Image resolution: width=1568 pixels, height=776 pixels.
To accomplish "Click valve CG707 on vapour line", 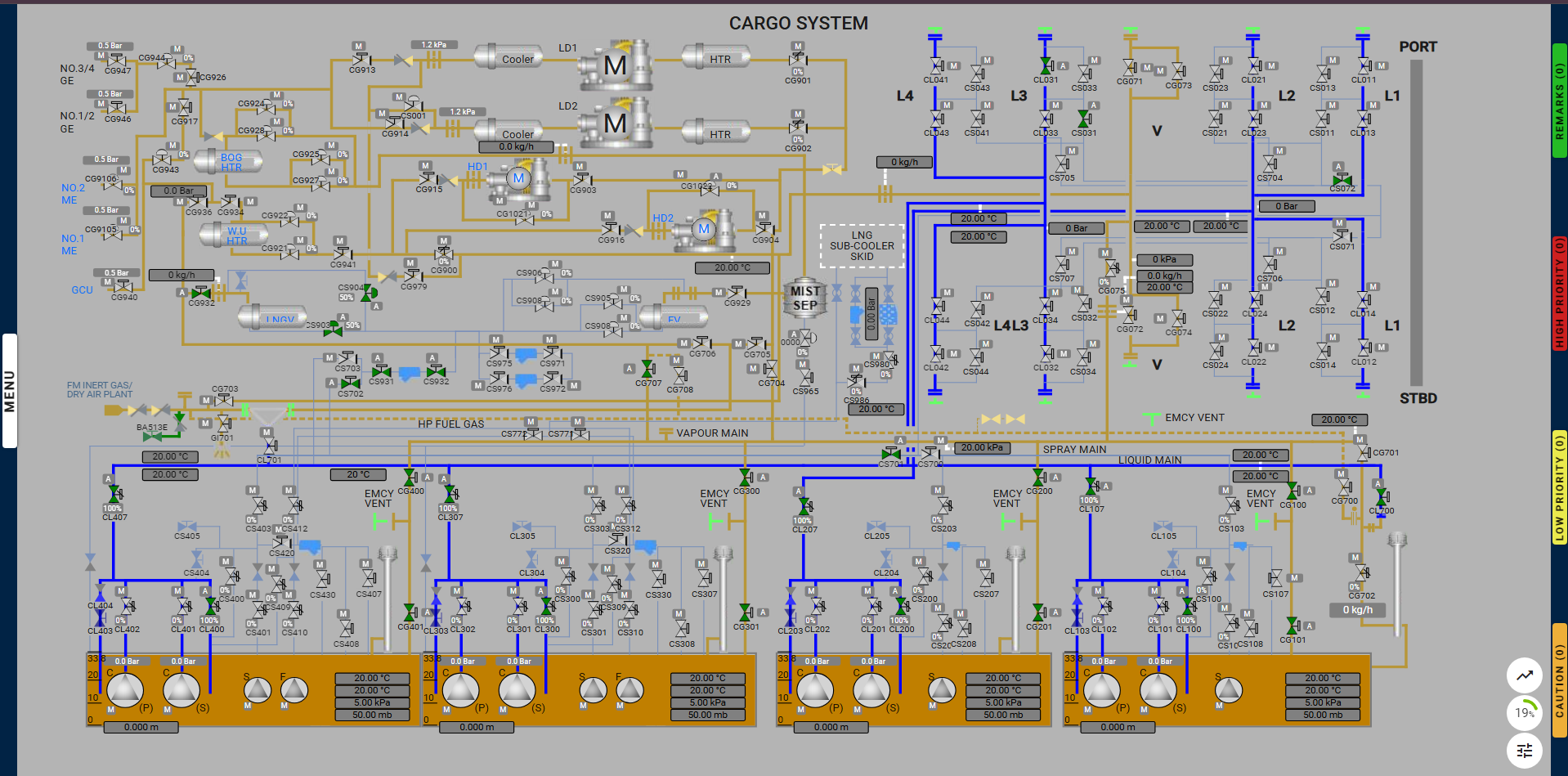I will tap(647, 370).
